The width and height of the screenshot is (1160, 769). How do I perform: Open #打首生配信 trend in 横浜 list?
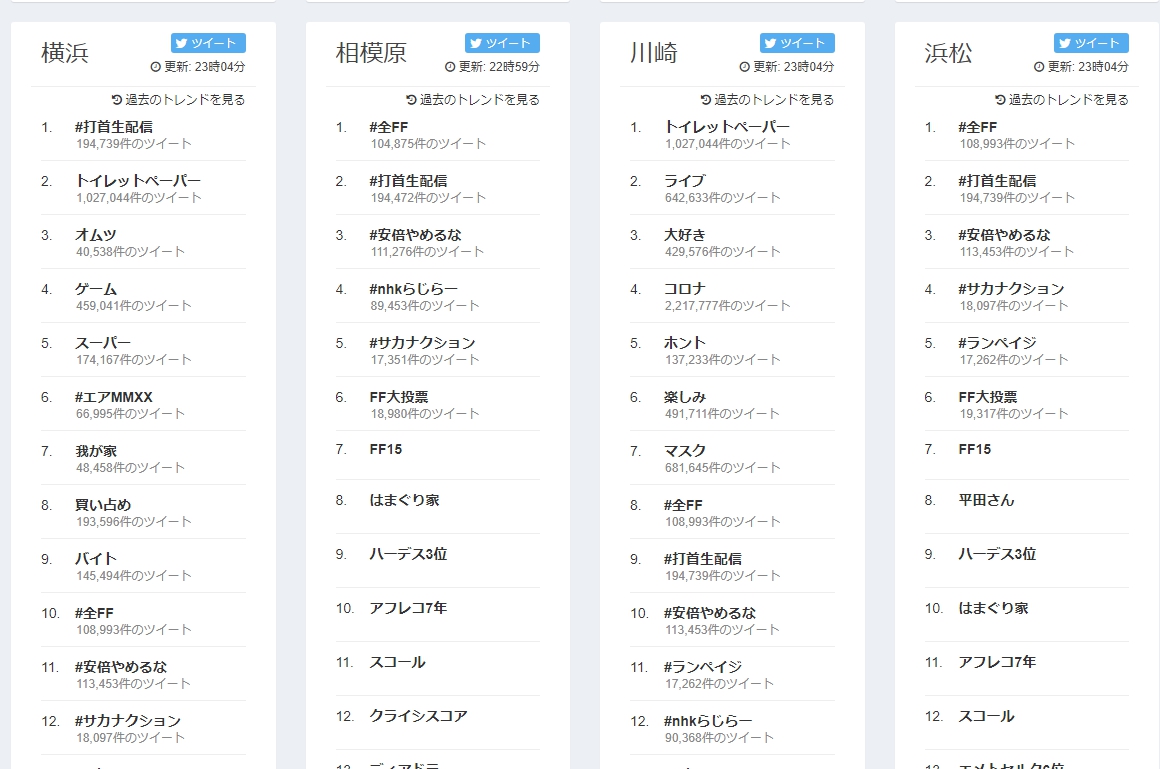coord(114,127)
